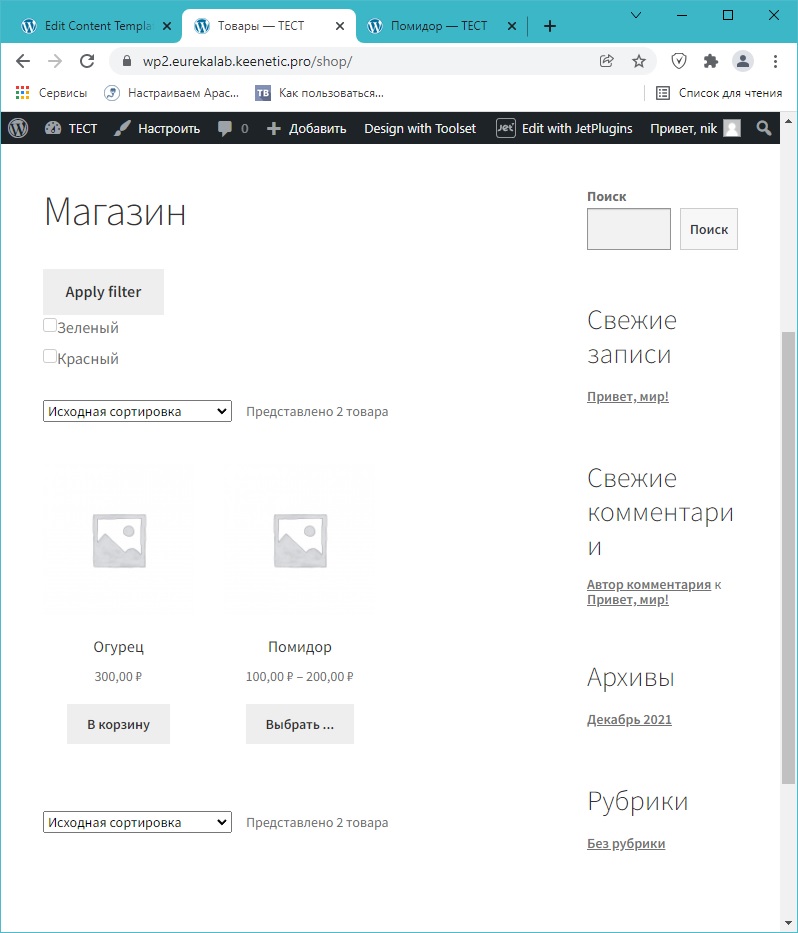Click the Помидор product thumbnail image
The height and width of the screenshot is (933, 798).
300,540
